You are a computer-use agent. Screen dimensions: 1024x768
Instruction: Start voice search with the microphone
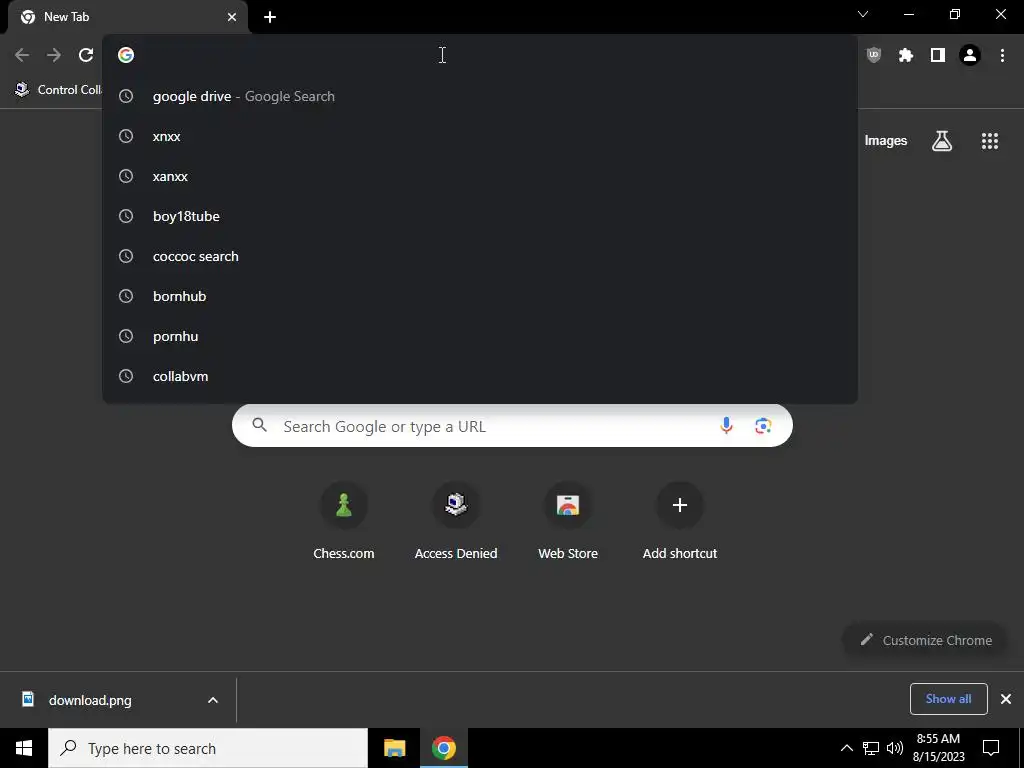tap(726, 426)
